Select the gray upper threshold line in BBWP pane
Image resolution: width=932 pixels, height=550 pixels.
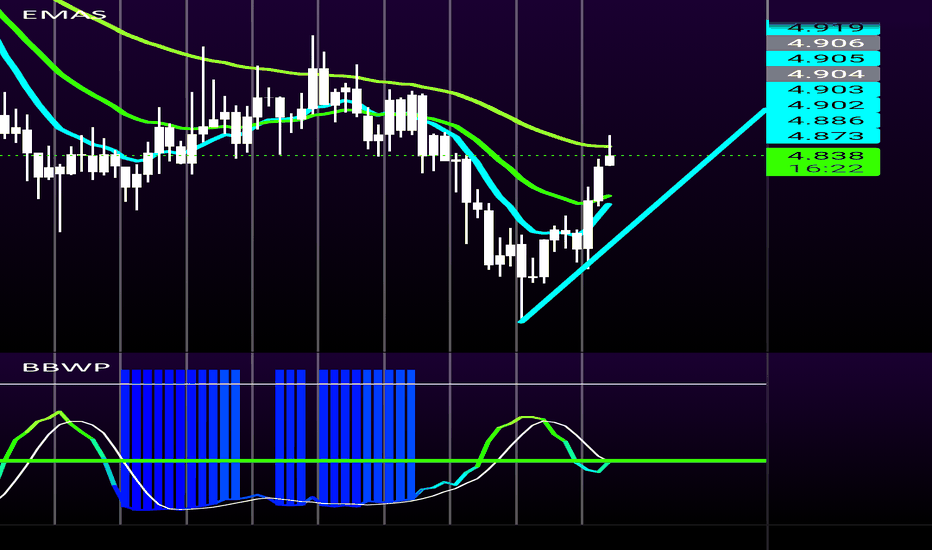point(383,384)
